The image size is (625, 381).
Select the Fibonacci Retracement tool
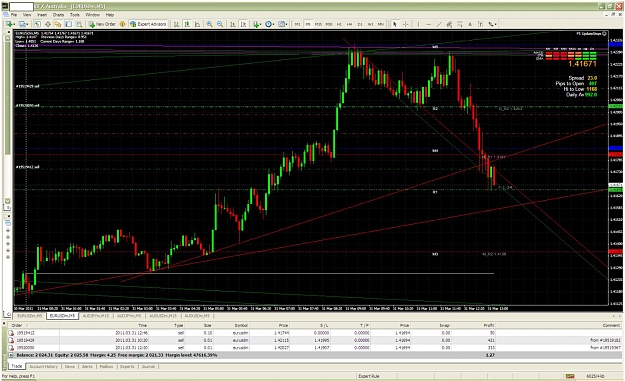pos(460,24)
